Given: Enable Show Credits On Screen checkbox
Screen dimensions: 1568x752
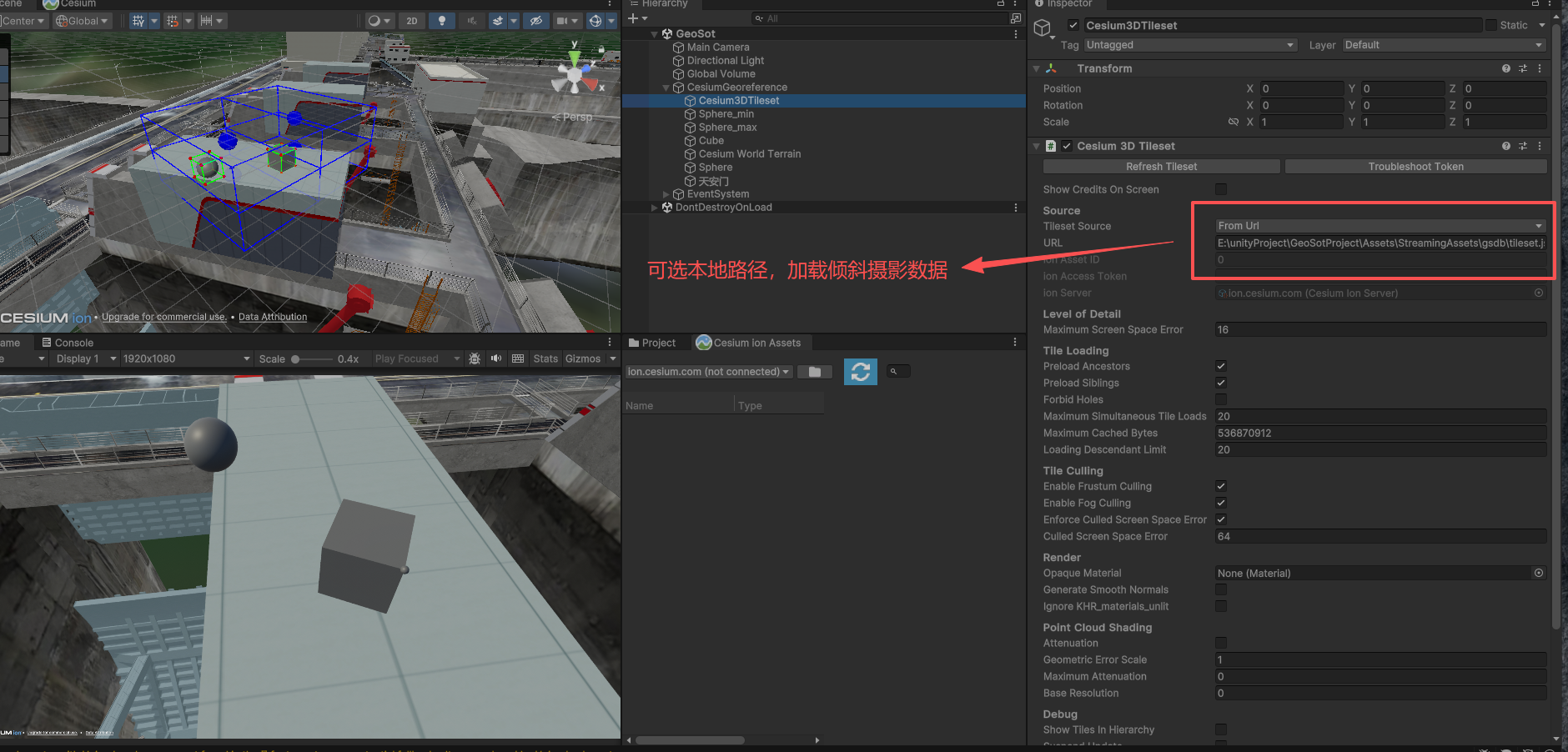Looking at the screenshot, I should coord(1221,189).
